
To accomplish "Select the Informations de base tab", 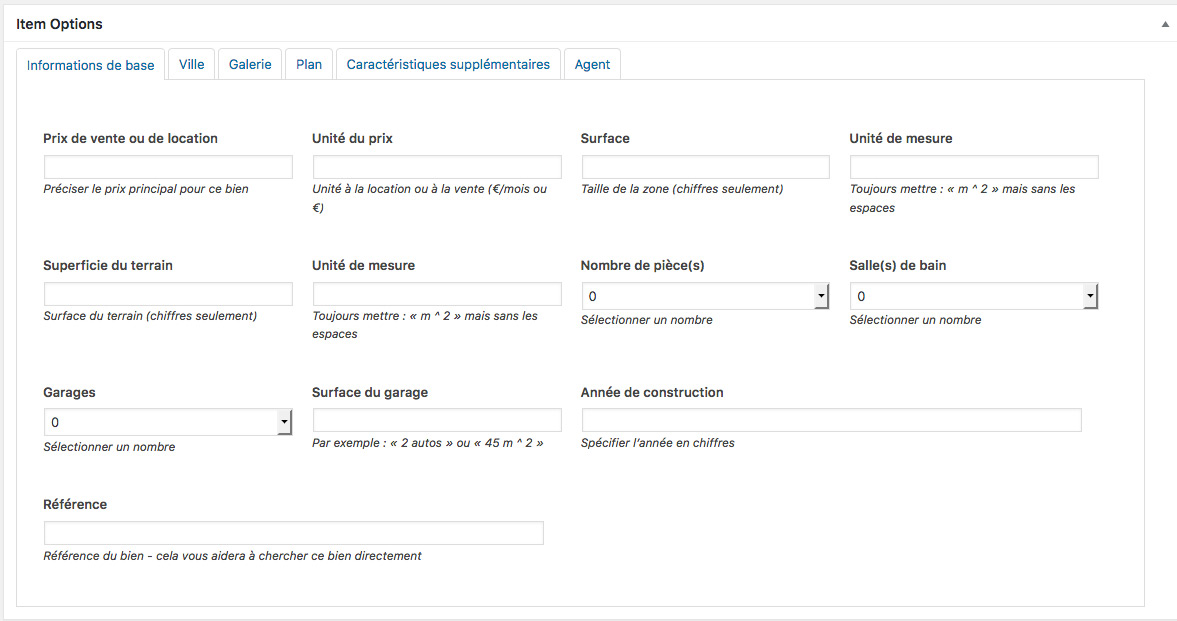I will (x=91, y=65).
